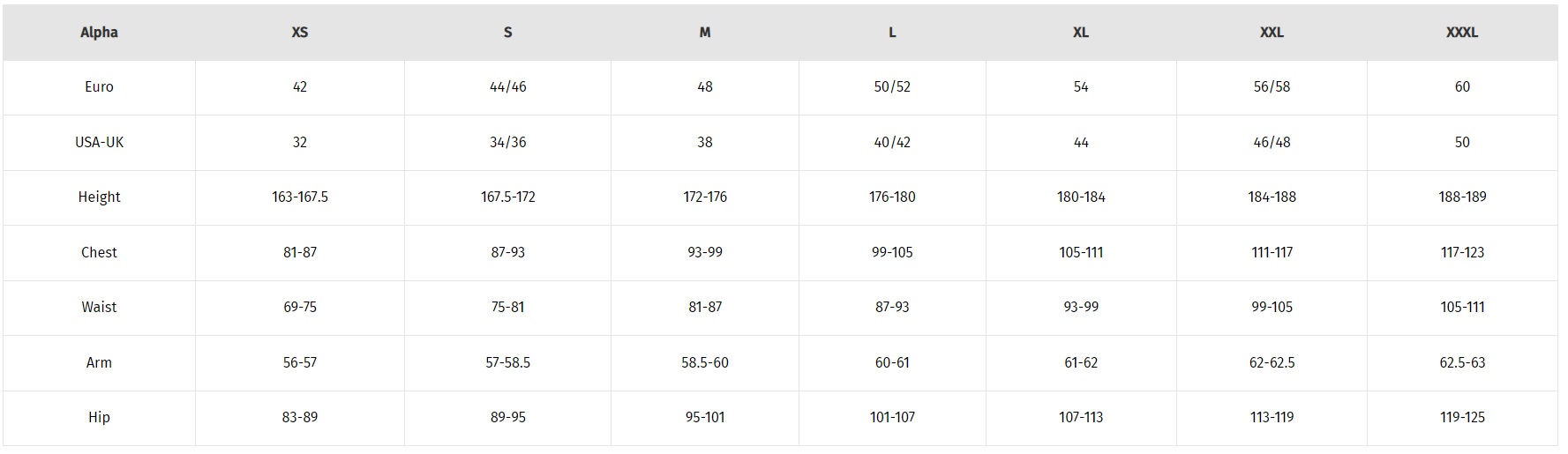Click the Arm row label

99,362
